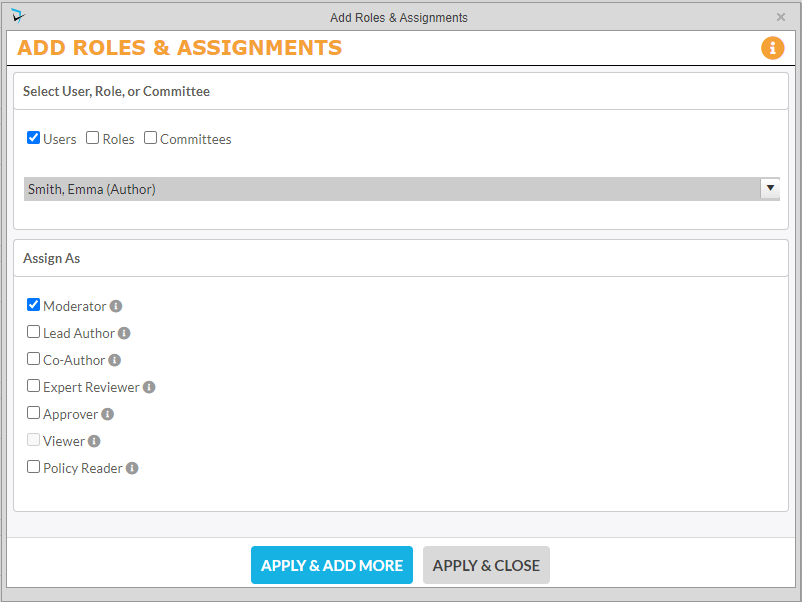Viewport: 802px width, 602px height.
Task: Click the Viewer info icon
Action: point(94,441)
